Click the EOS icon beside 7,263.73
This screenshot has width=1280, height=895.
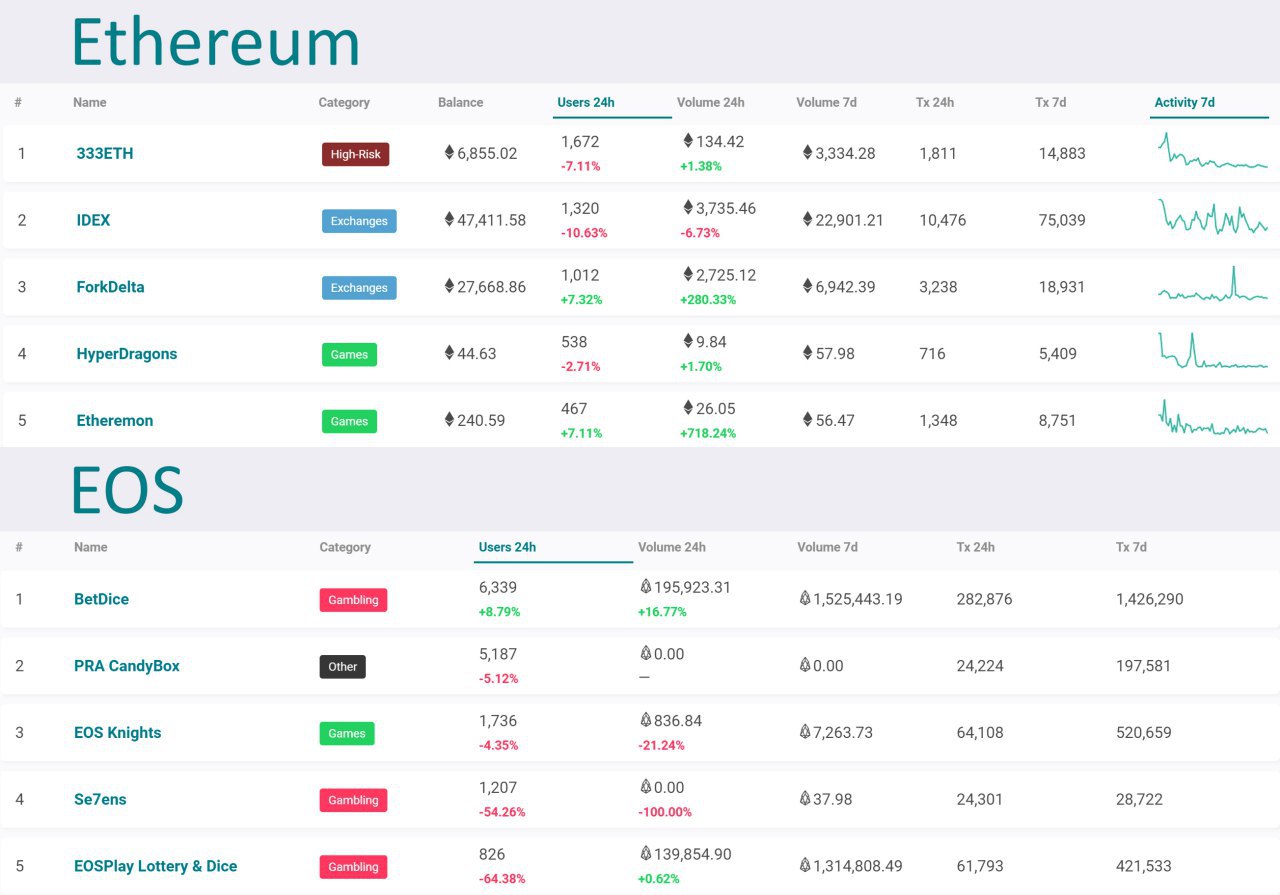coord(804,732)
